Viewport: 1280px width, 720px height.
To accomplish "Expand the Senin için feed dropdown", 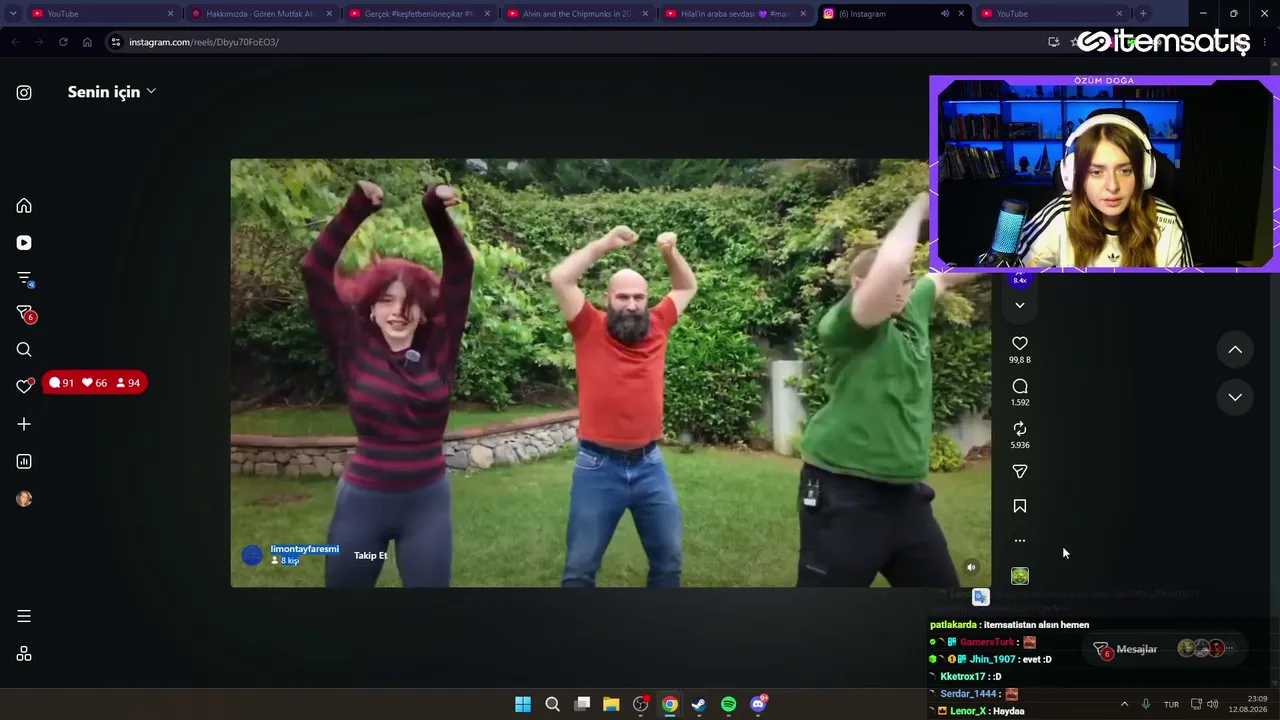I will tap(112, 92).
